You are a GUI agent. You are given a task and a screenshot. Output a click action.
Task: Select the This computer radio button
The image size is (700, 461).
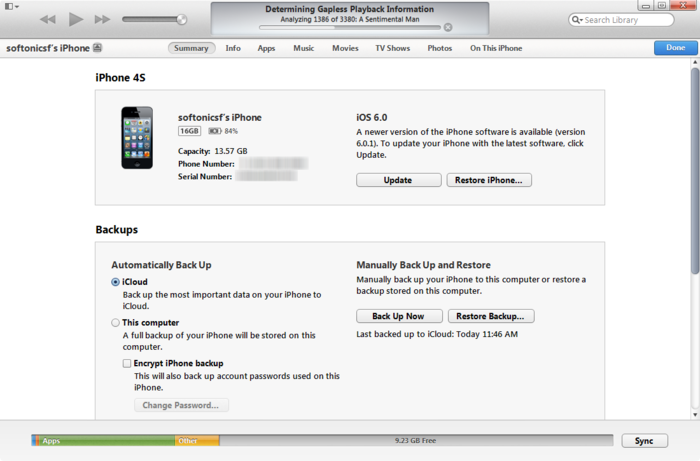click(115, 323)
